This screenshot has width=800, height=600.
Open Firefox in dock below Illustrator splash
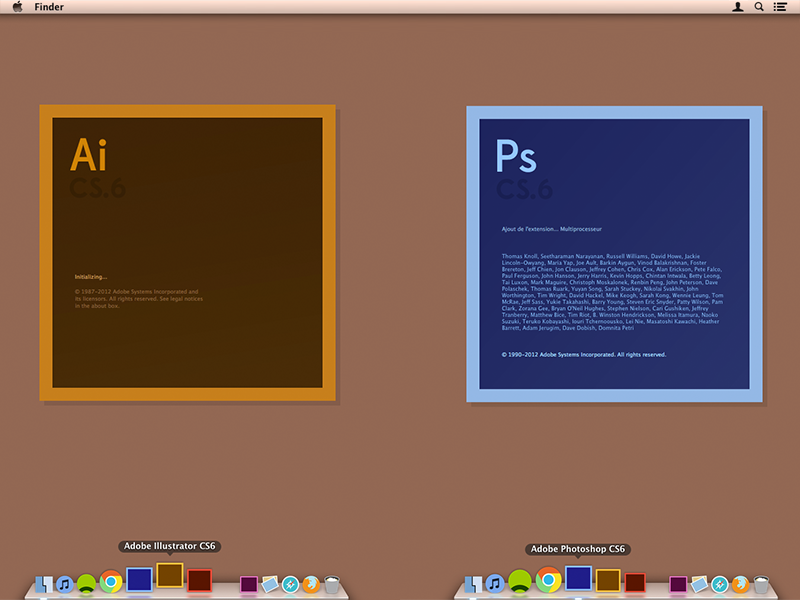(311, 584)
